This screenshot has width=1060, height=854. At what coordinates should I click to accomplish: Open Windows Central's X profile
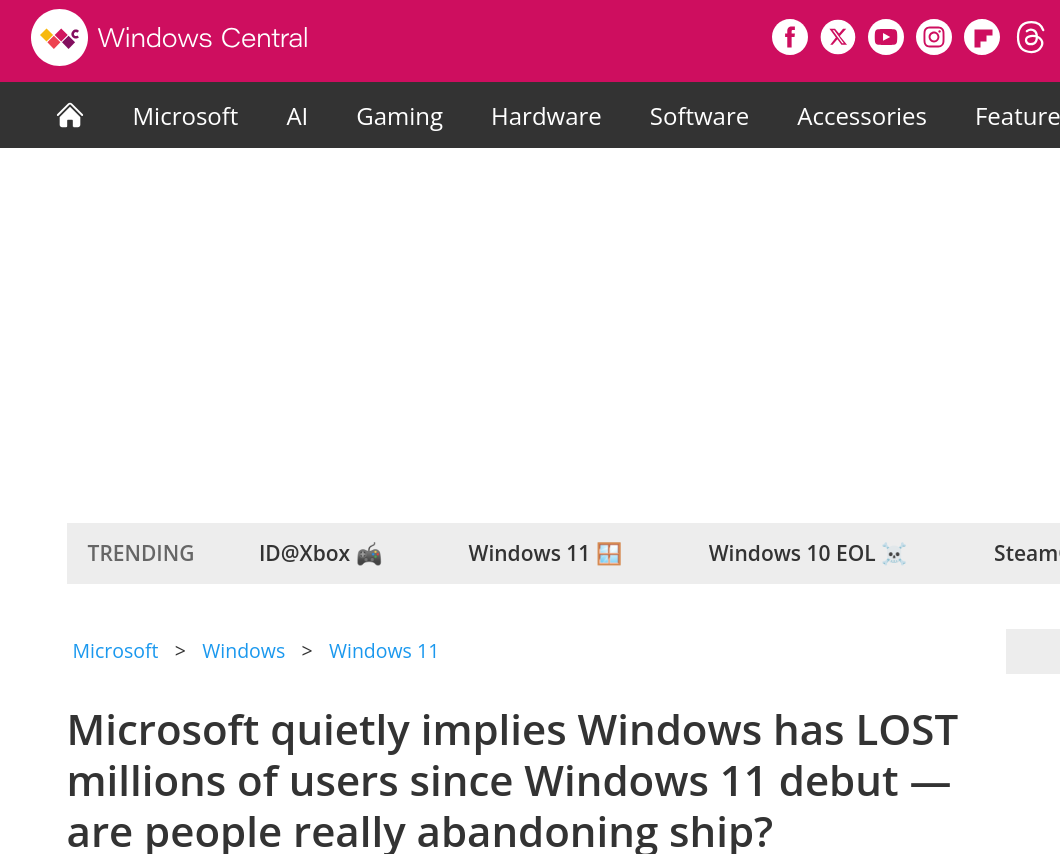tap(837, 36)
